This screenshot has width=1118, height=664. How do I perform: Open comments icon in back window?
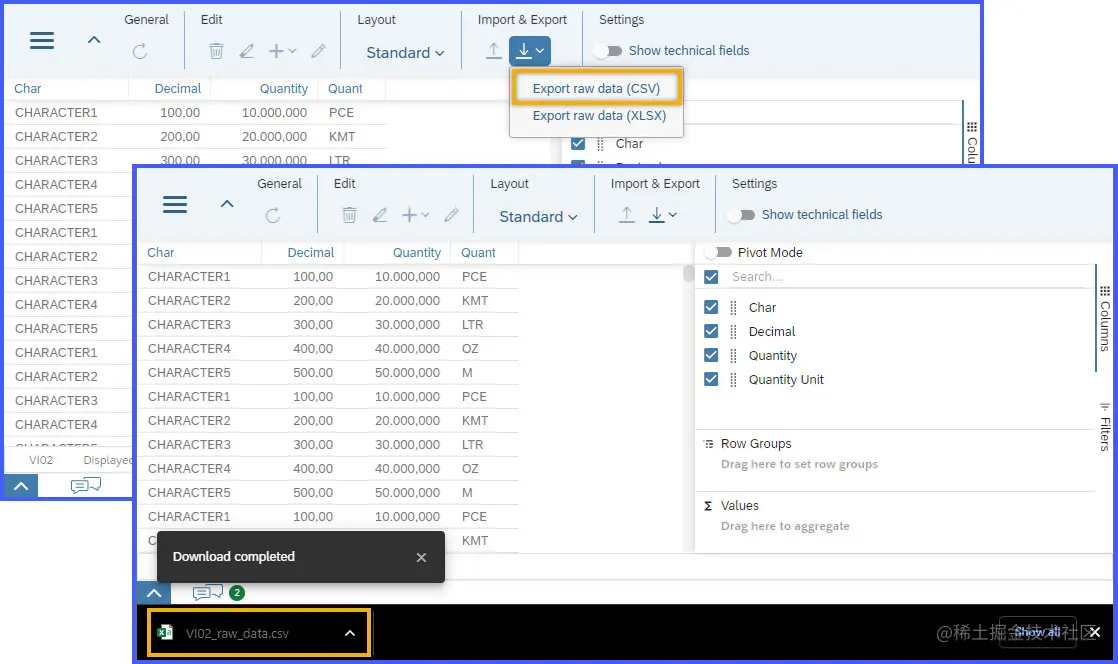(x=86, y=486)
